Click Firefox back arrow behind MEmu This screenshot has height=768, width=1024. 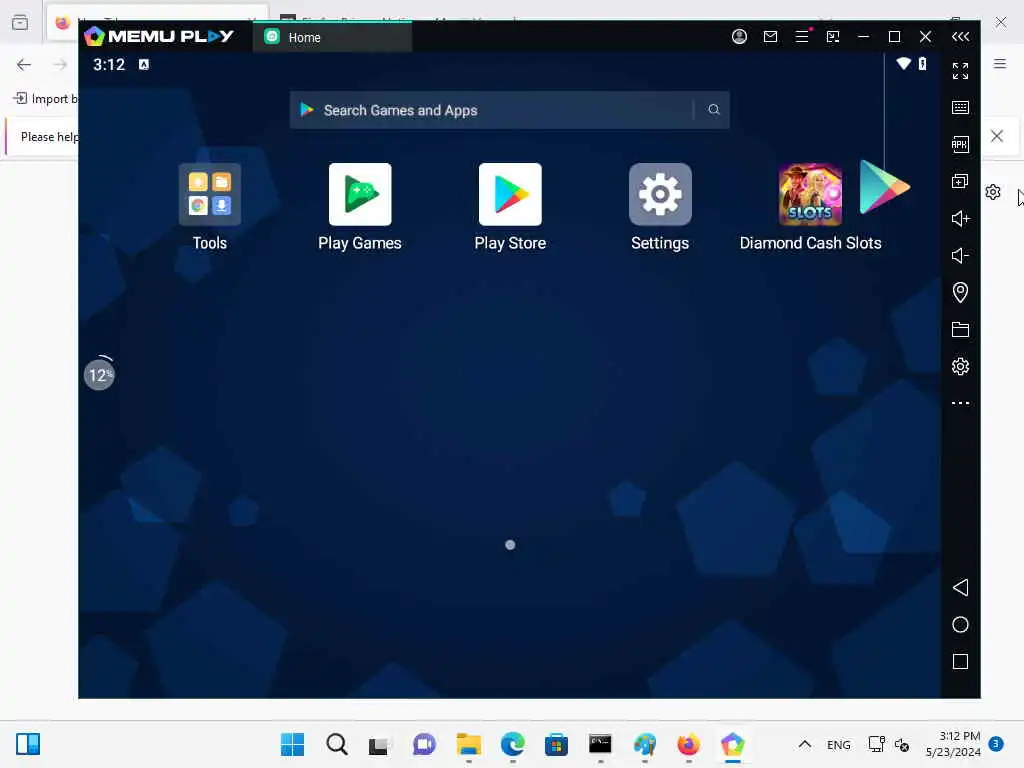click(x=24, y=64)
